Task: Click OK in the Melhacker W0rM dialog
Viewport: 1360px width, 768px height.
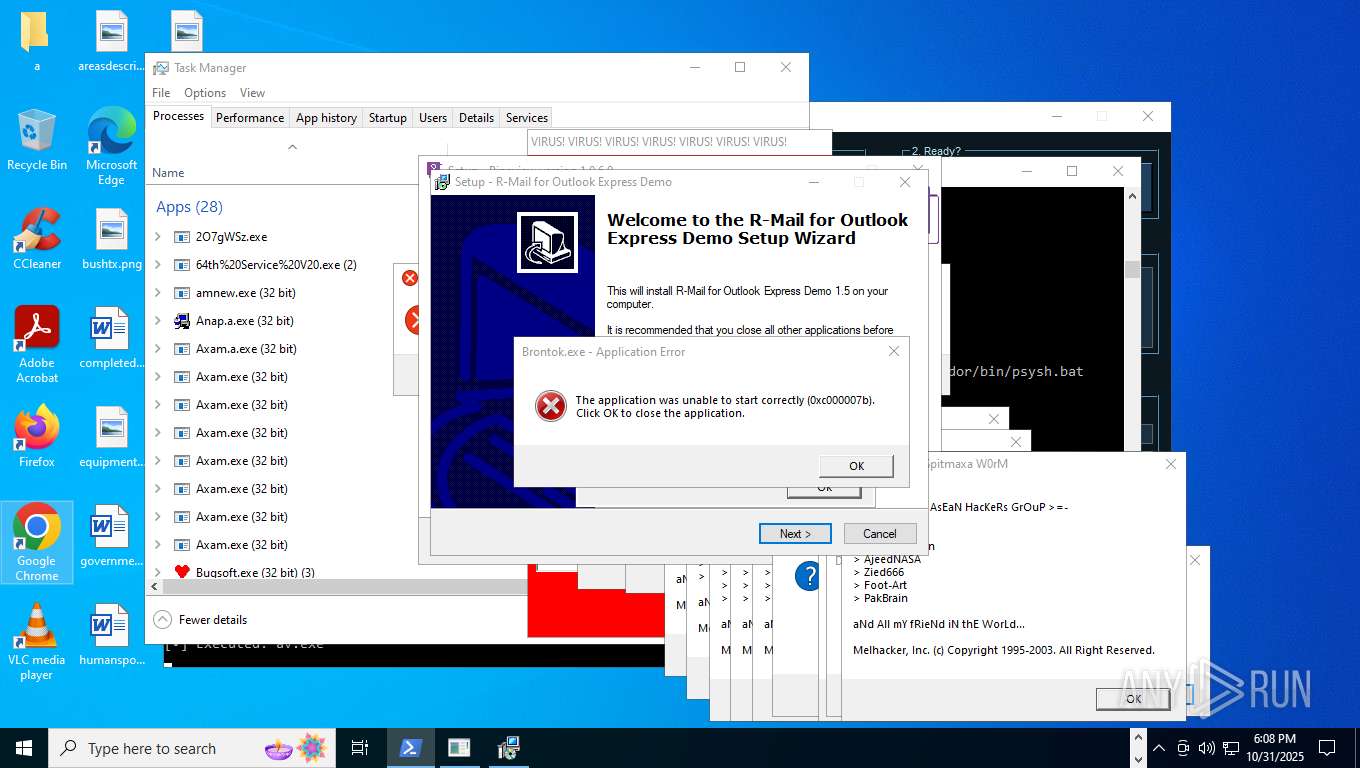Action: (1133, 699)
